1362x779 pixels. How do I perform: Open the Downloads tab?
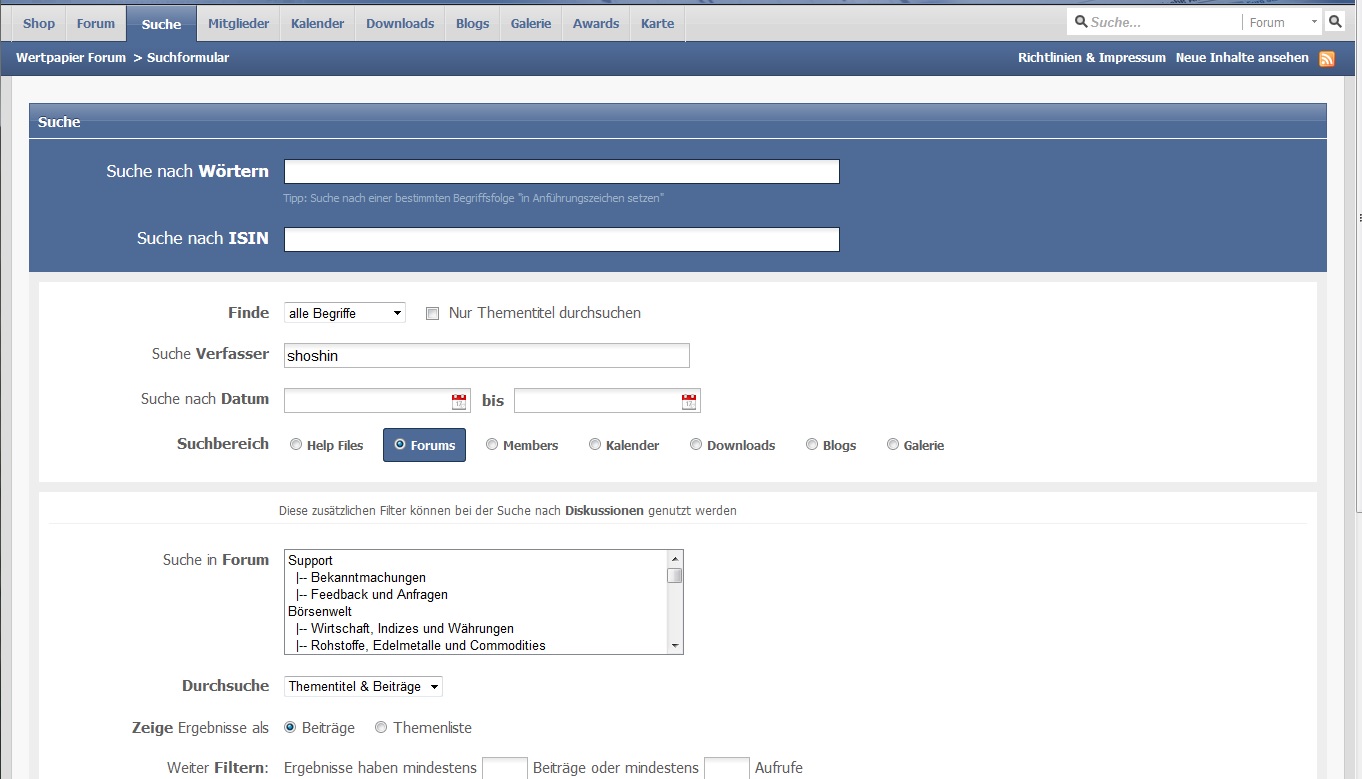coord(400,23)
